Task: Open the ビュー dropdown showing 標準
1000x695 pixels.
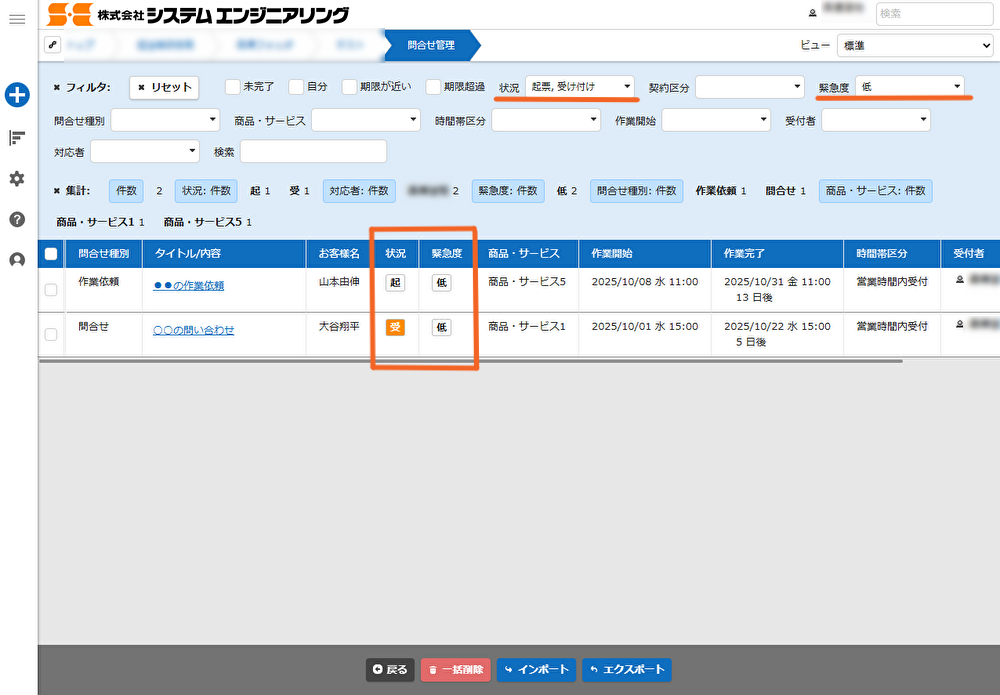Action: [x=914, y=45]
